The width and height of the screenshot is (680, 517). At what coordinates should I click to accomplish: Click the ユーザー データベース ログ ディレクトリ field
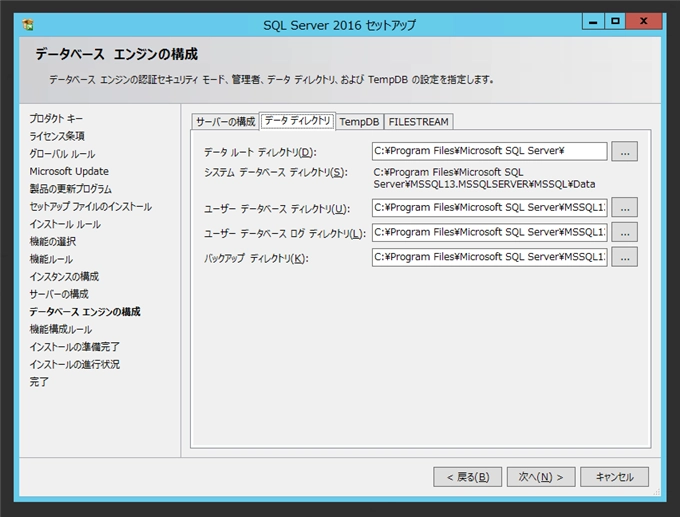pyautogui.click(x=490, y=232)
